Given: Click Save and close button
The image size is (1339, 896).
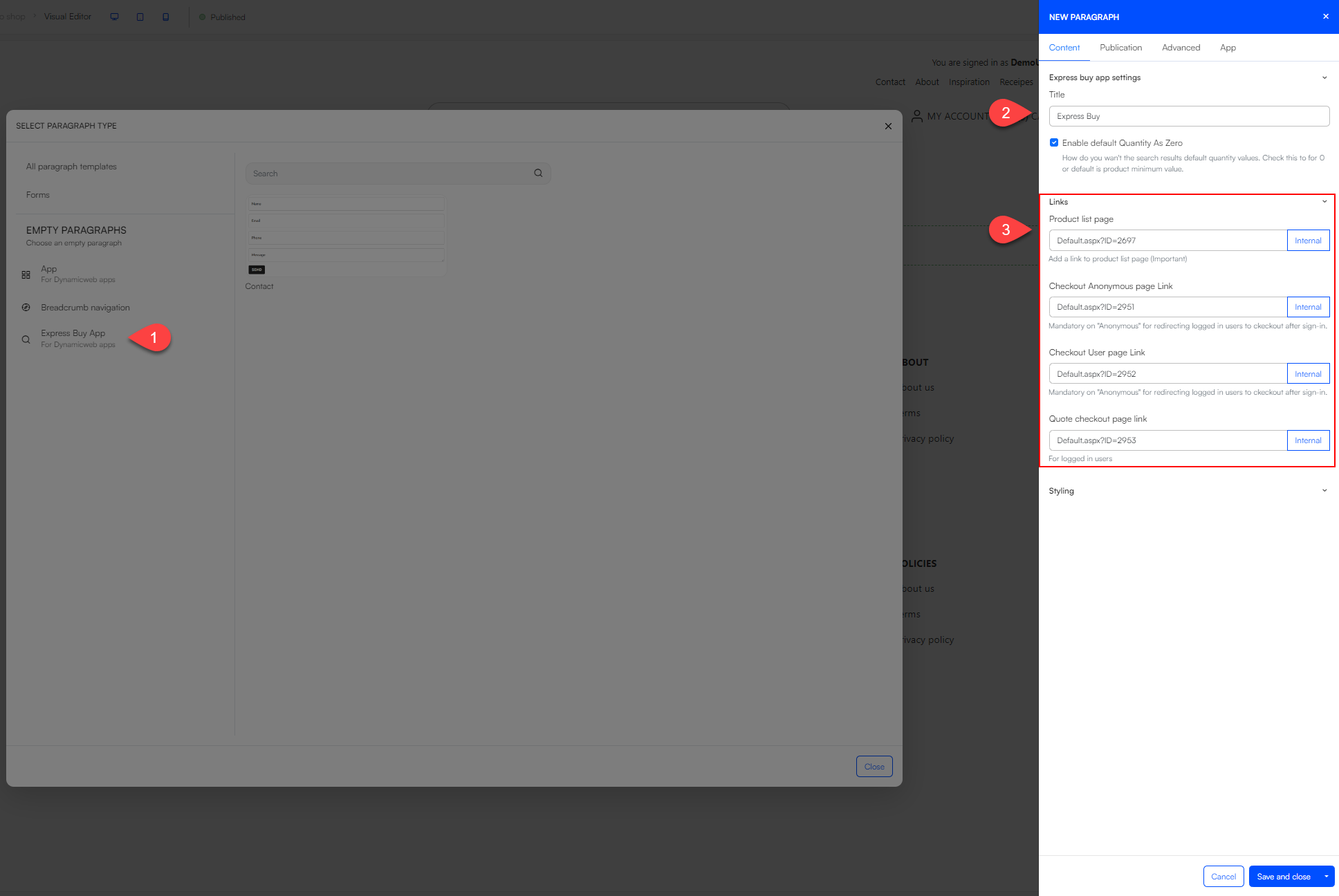Looking at the screenshot, I should tap(1284, 877).
